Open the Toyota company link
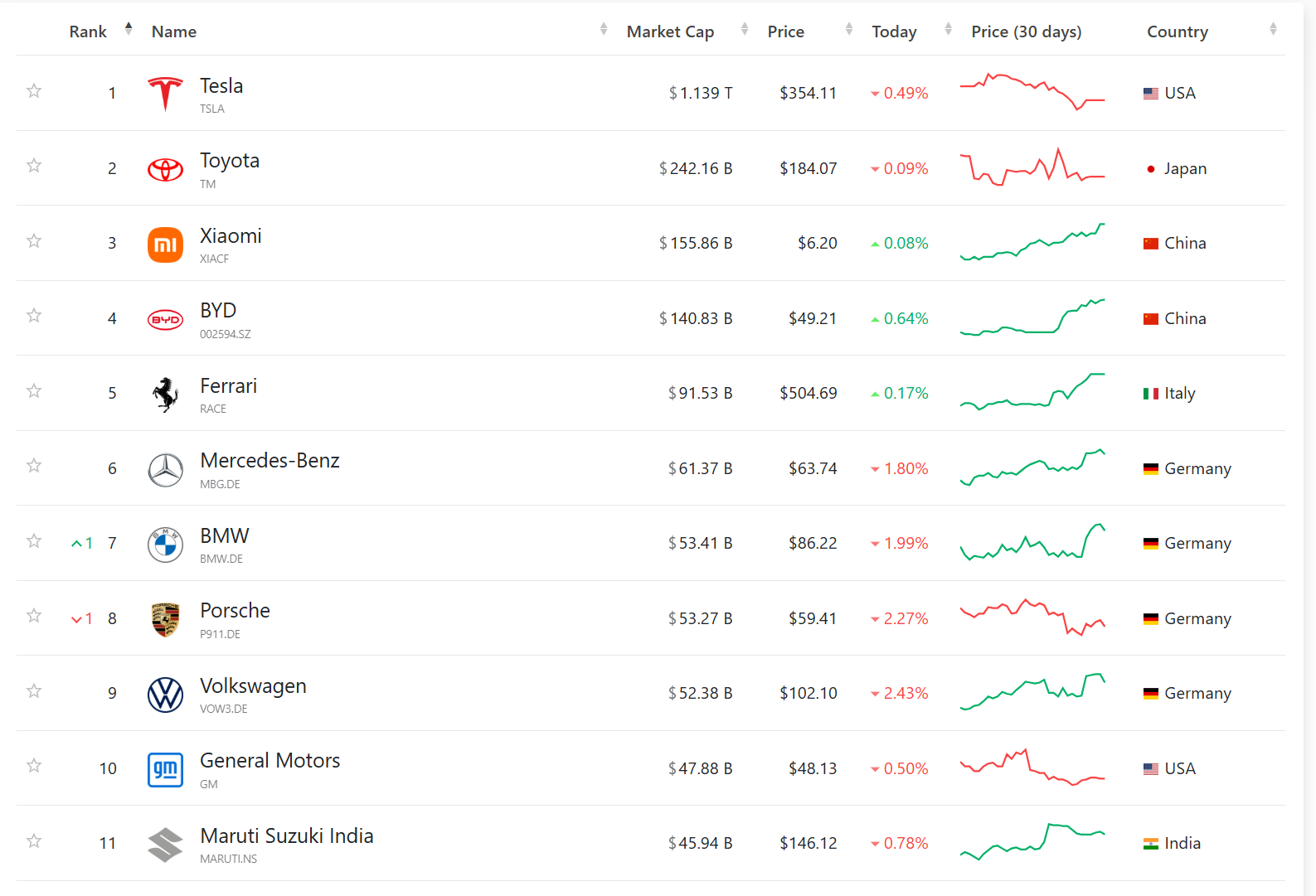The height and width of the screenshot is (896, 1316). (x=230, y=161)
